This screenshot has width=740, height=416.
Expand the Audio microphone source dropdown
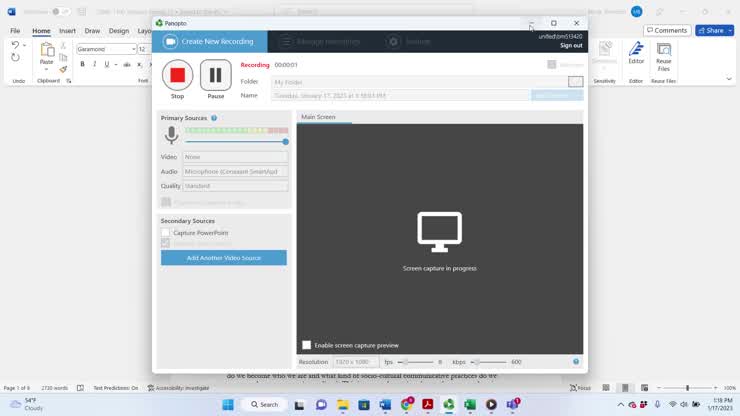[x=235, y=171]
